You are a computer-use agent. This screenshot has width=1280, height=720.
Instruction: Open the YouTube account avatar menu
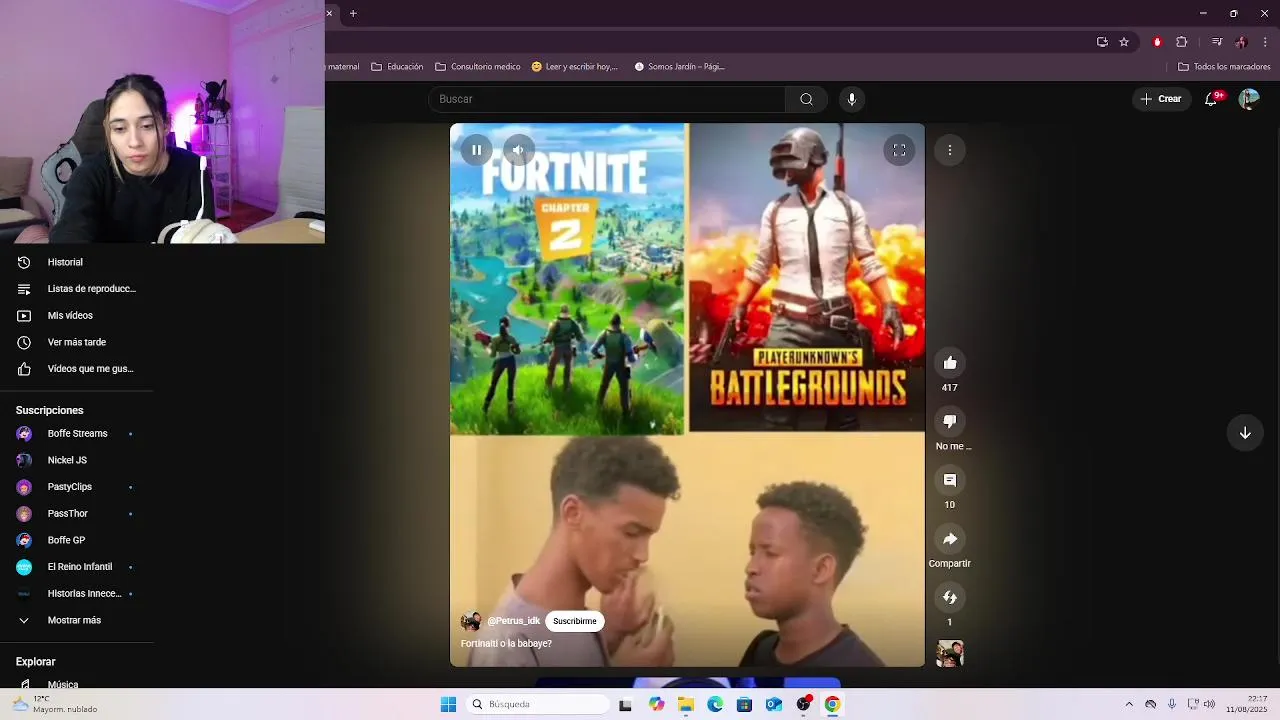pos(1249,99)
